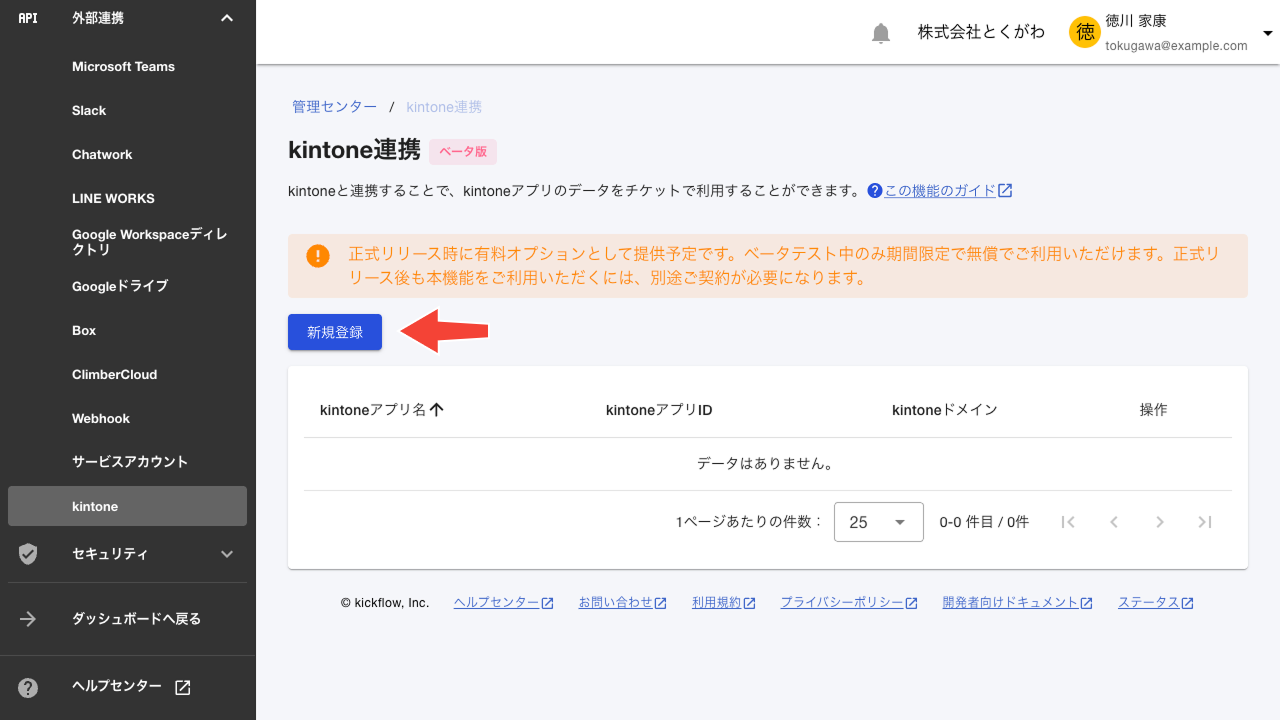Click external link icon next to sidebar ヘルプセンター
The width and height of the screenshot is (1280, 720).
(x=183, y=687)
